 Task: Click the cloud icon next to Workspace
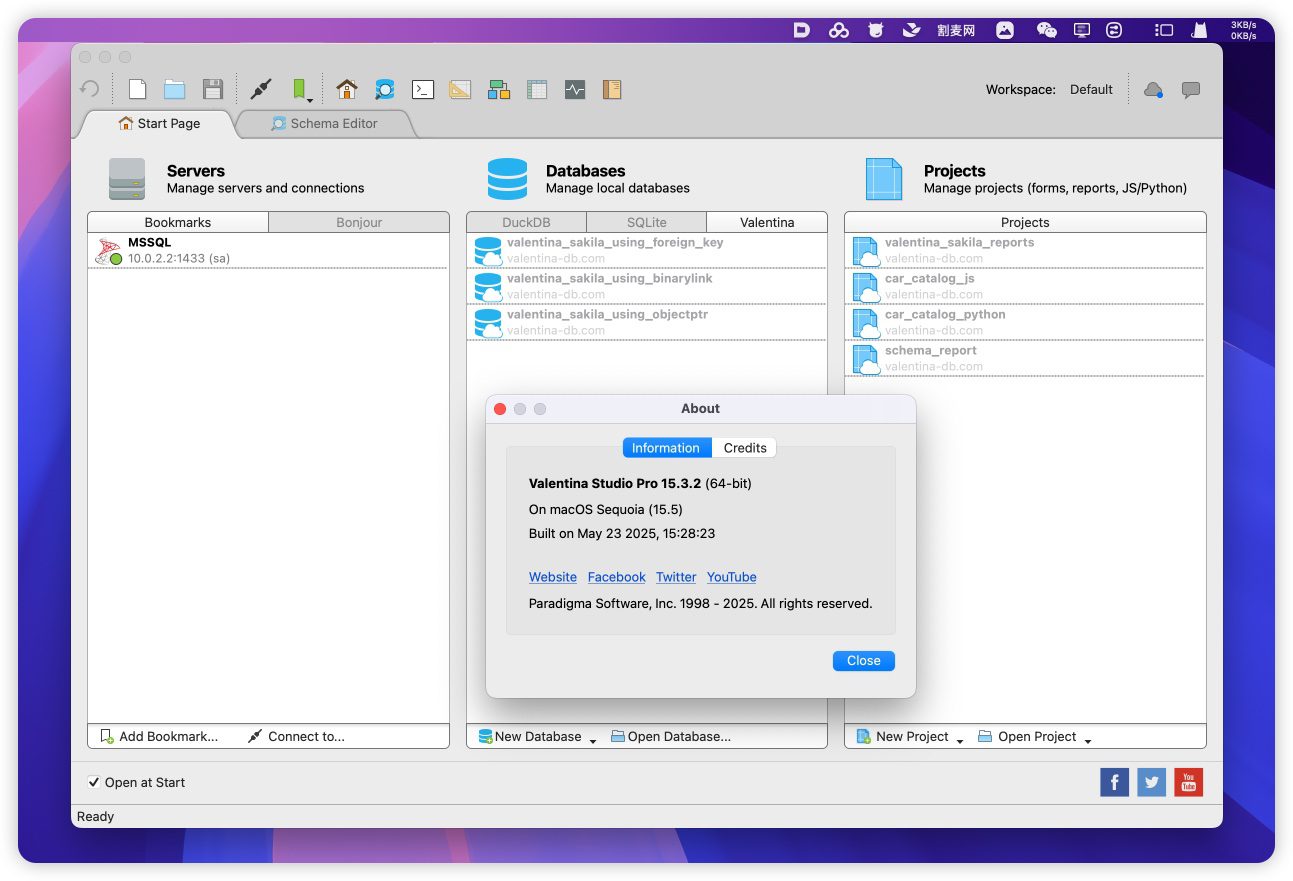(1153, 89)
